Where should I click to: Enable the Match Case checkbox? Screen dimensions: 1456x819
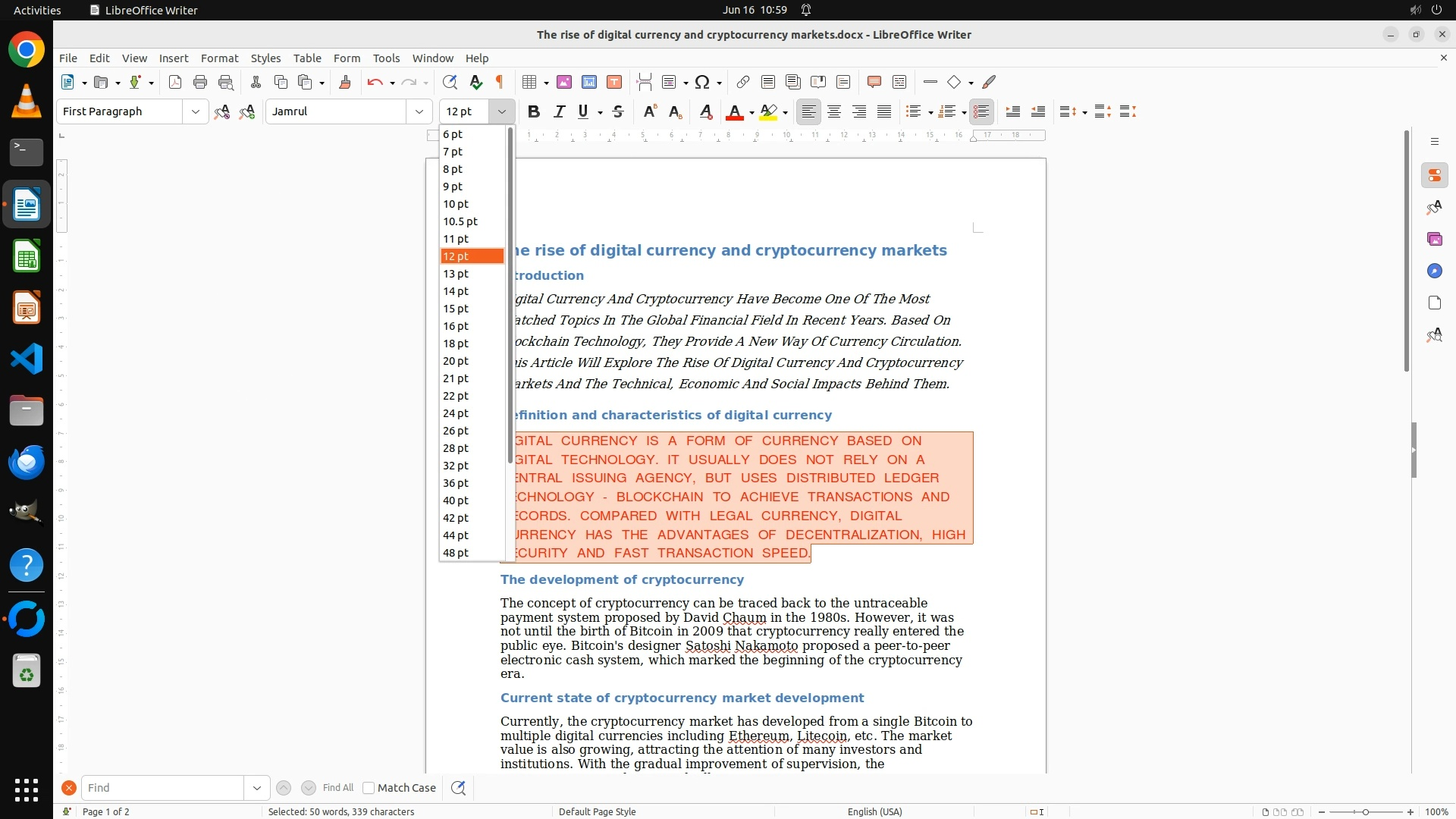click(369, 788)
